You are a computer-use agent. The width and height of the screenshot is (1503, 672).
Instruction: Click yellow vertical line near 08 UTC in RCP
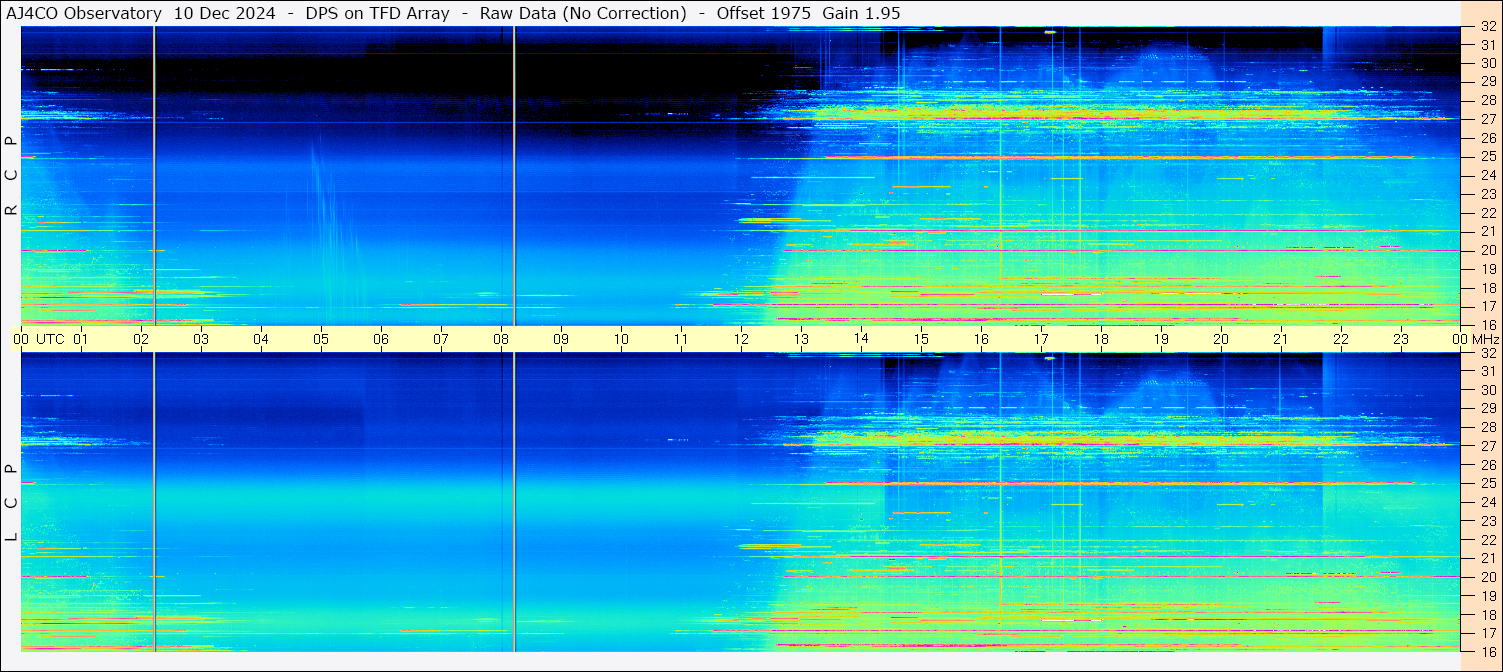click(x=514, y=176)
